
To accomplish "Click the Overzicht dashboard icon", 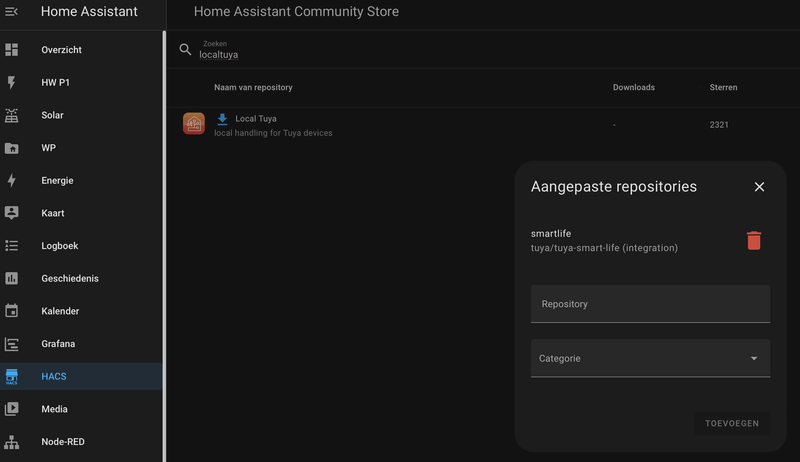I will 11,49.
